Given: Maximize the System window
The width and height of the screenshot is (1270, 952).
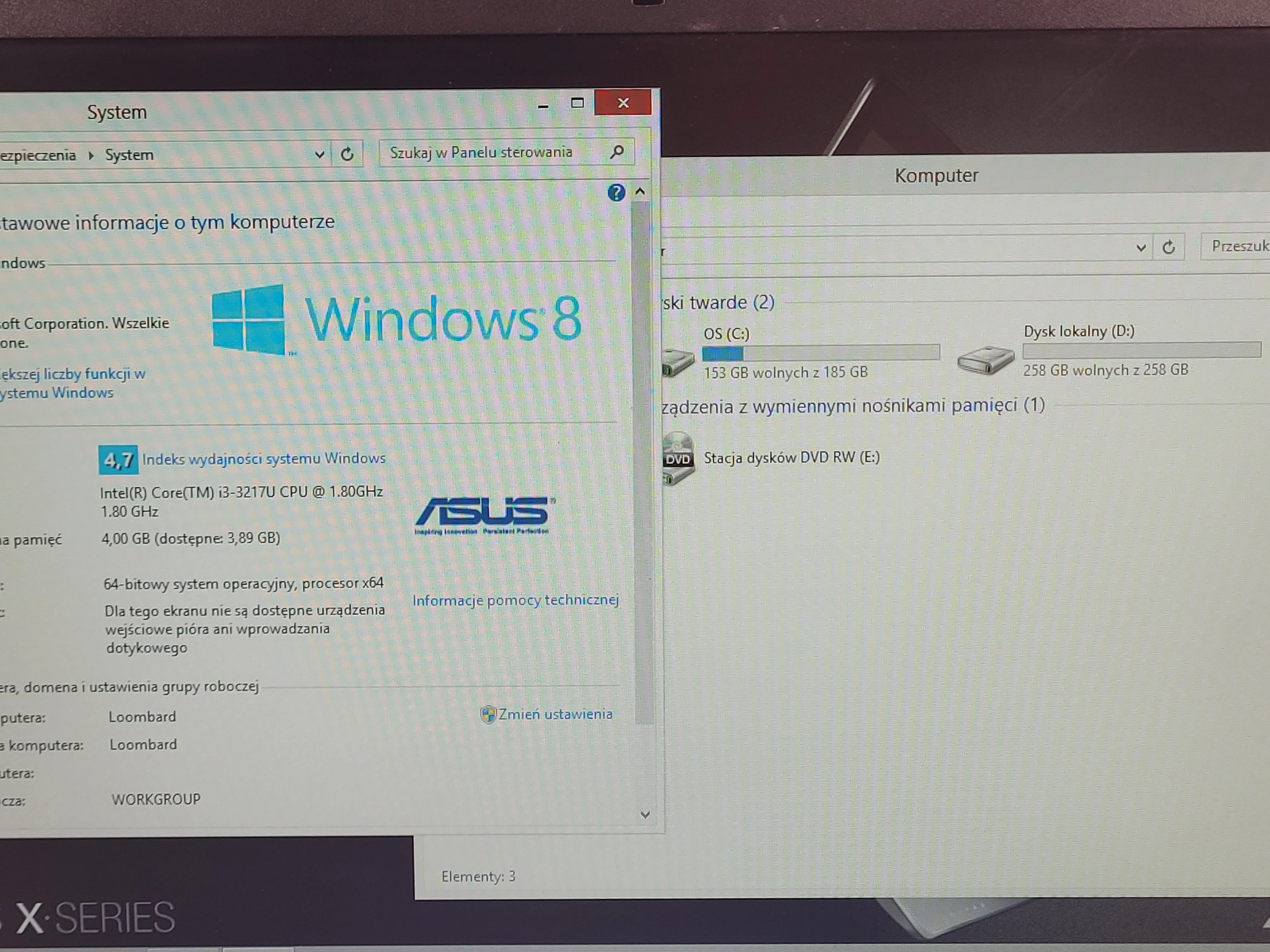Looking at the screenshot, I should 578,103.
